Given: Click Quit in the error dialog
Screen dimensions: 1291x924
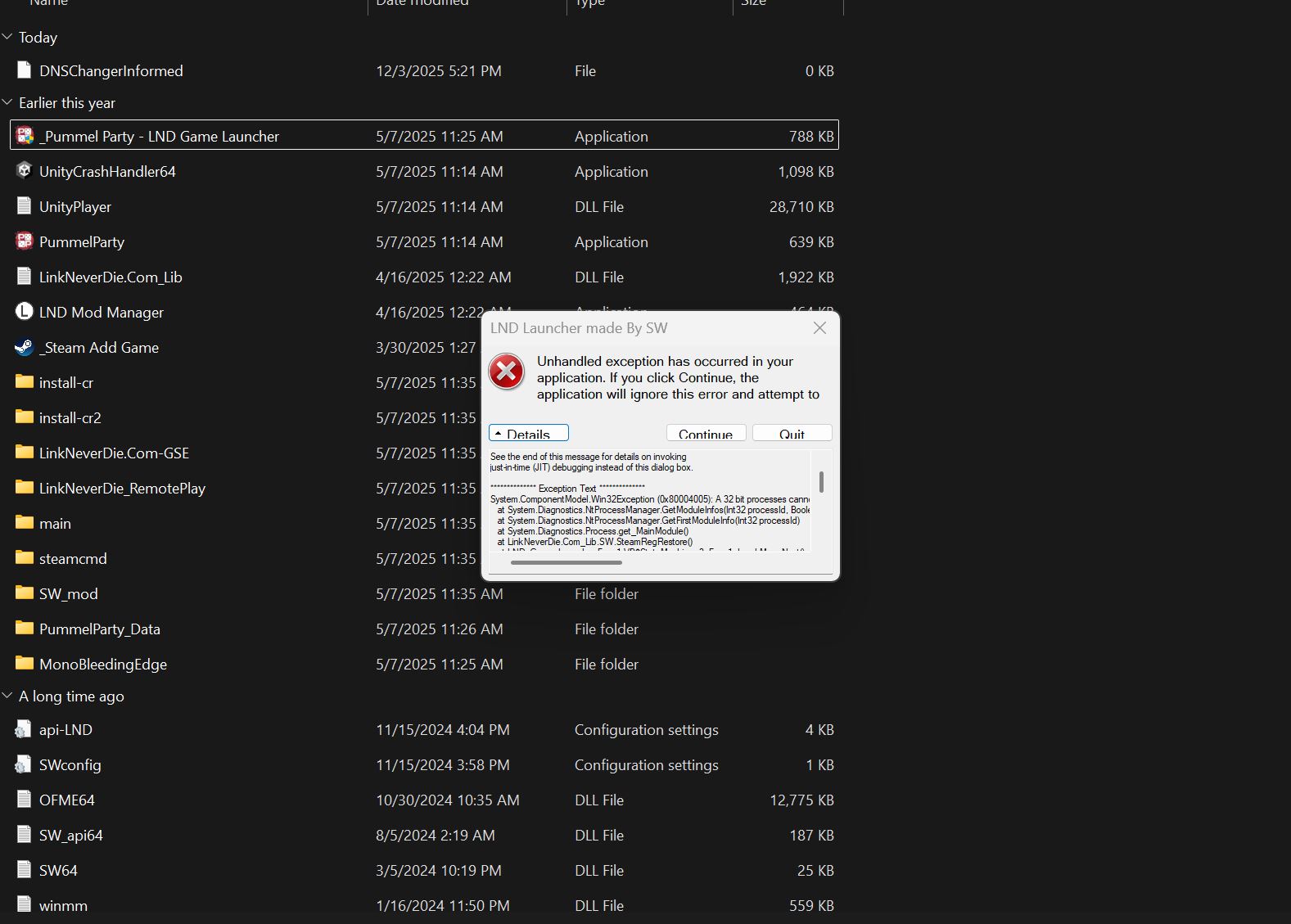Looking at the screenshot, I should click(792, 434).
